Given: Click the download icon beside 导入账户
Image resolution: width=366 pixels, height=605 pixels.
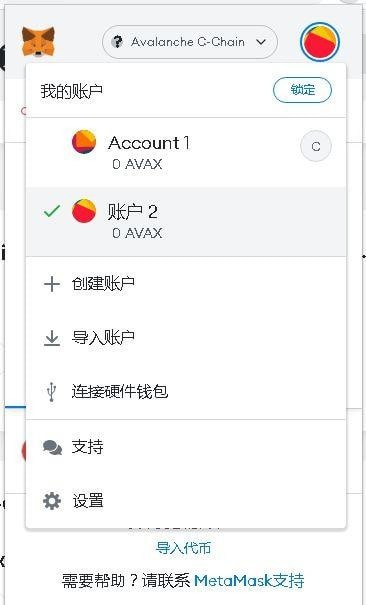Looking at the screenshot, I should pyautogui.click(x=52, y=339).
